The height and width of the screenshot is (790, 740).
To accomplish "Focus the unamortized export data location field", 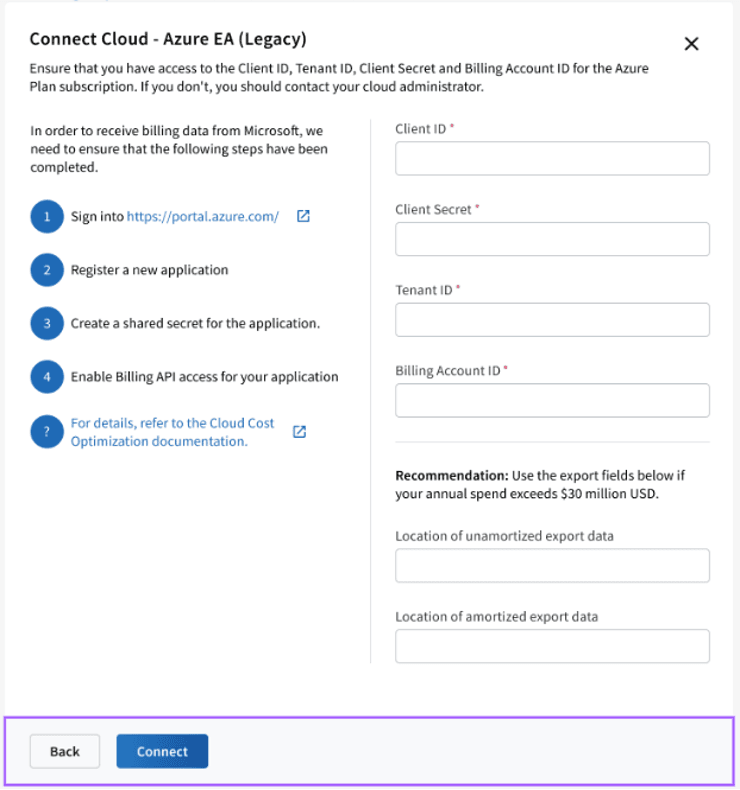I will tap(552, 566).
